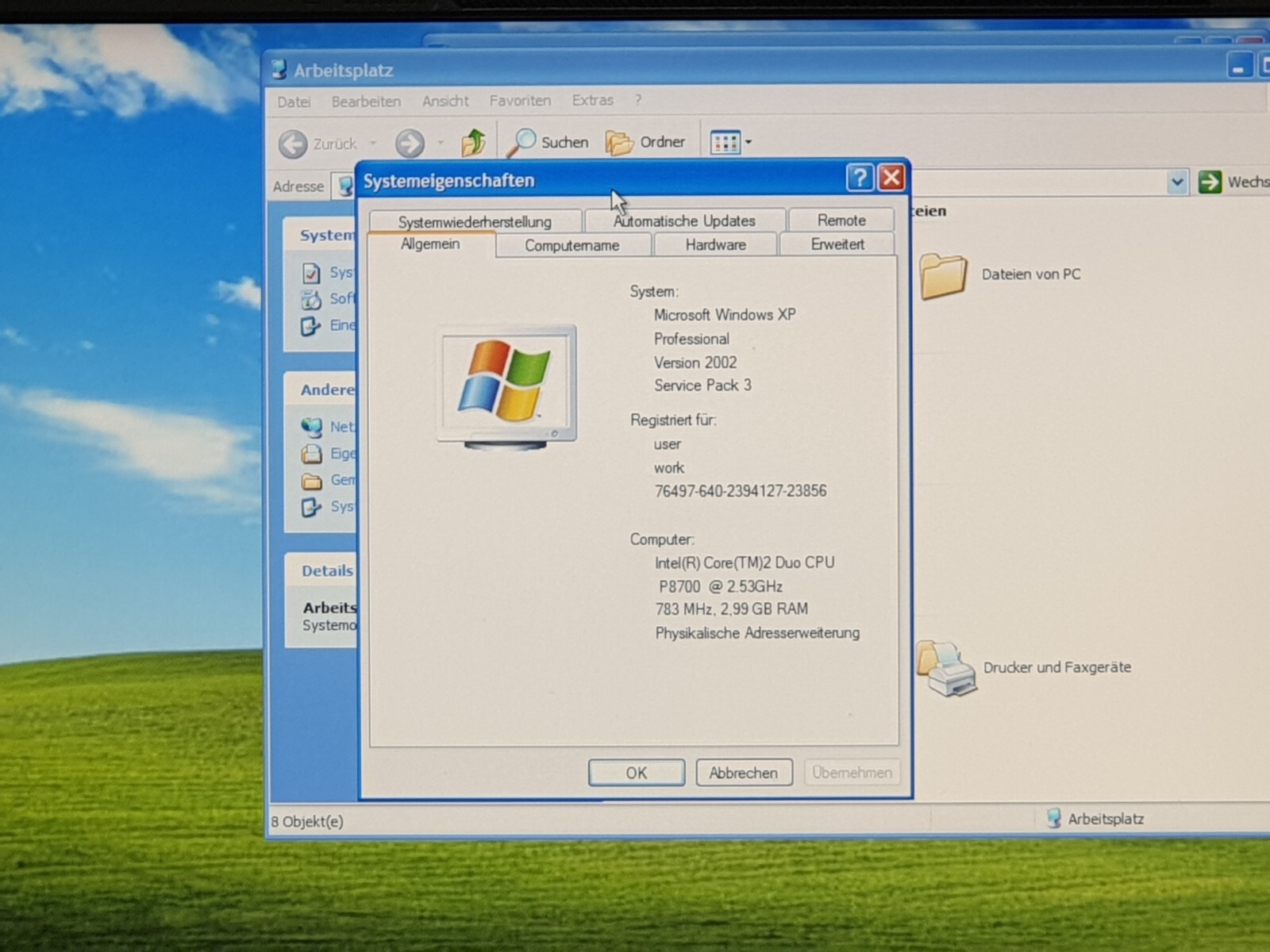Click OK in Systemeigenschaften dialog
1270x952 pixels.
[637, 773]
